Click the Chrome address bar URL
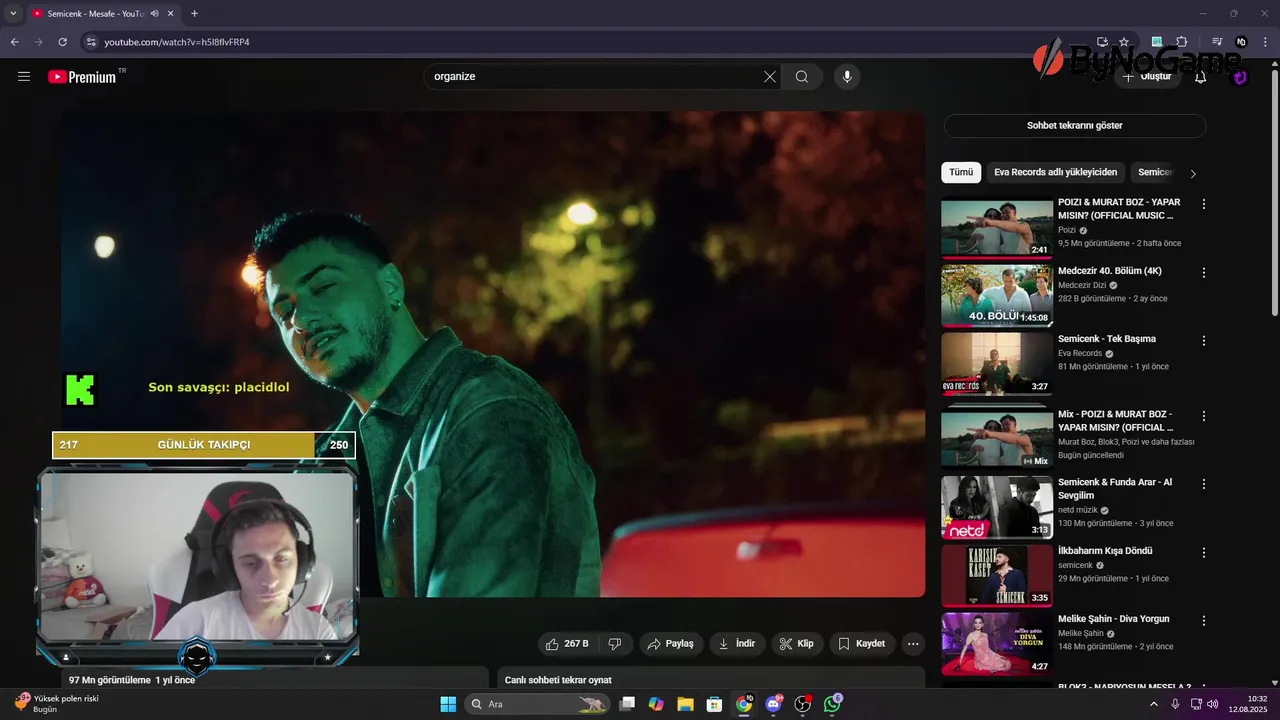The width and height of the screenshot is (1280, 720). [x=177, y=42]
